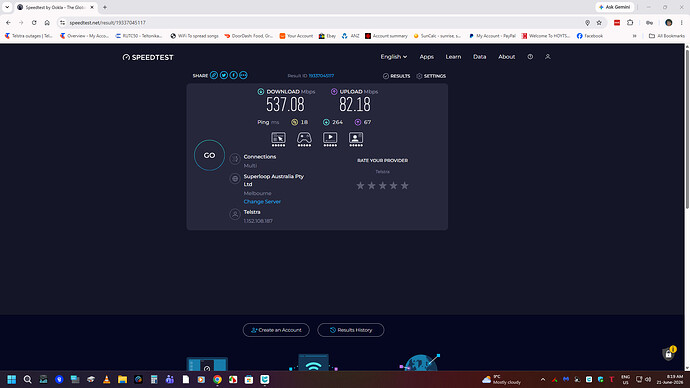Image resolution: width=690 pixels, height=388 pixels.
Task: Click the download latency icon showing 264
Action: coord(326,122)
